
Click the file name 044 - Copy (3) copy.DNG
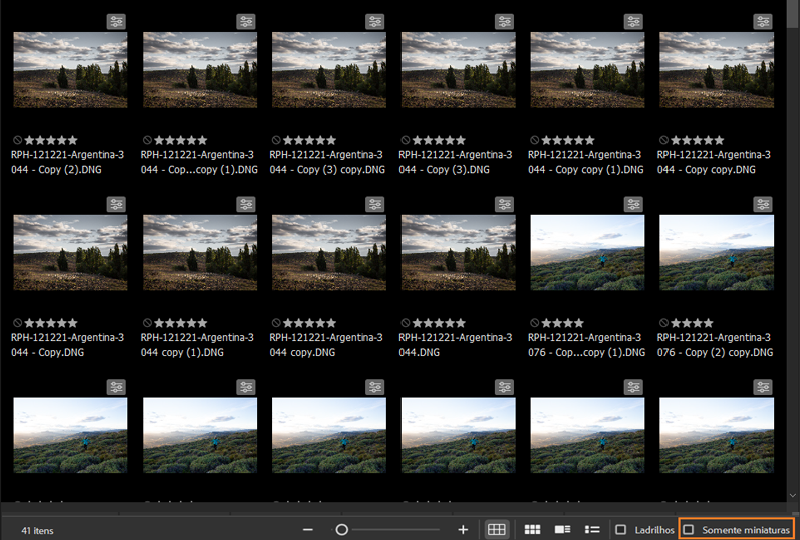[327, 162]
